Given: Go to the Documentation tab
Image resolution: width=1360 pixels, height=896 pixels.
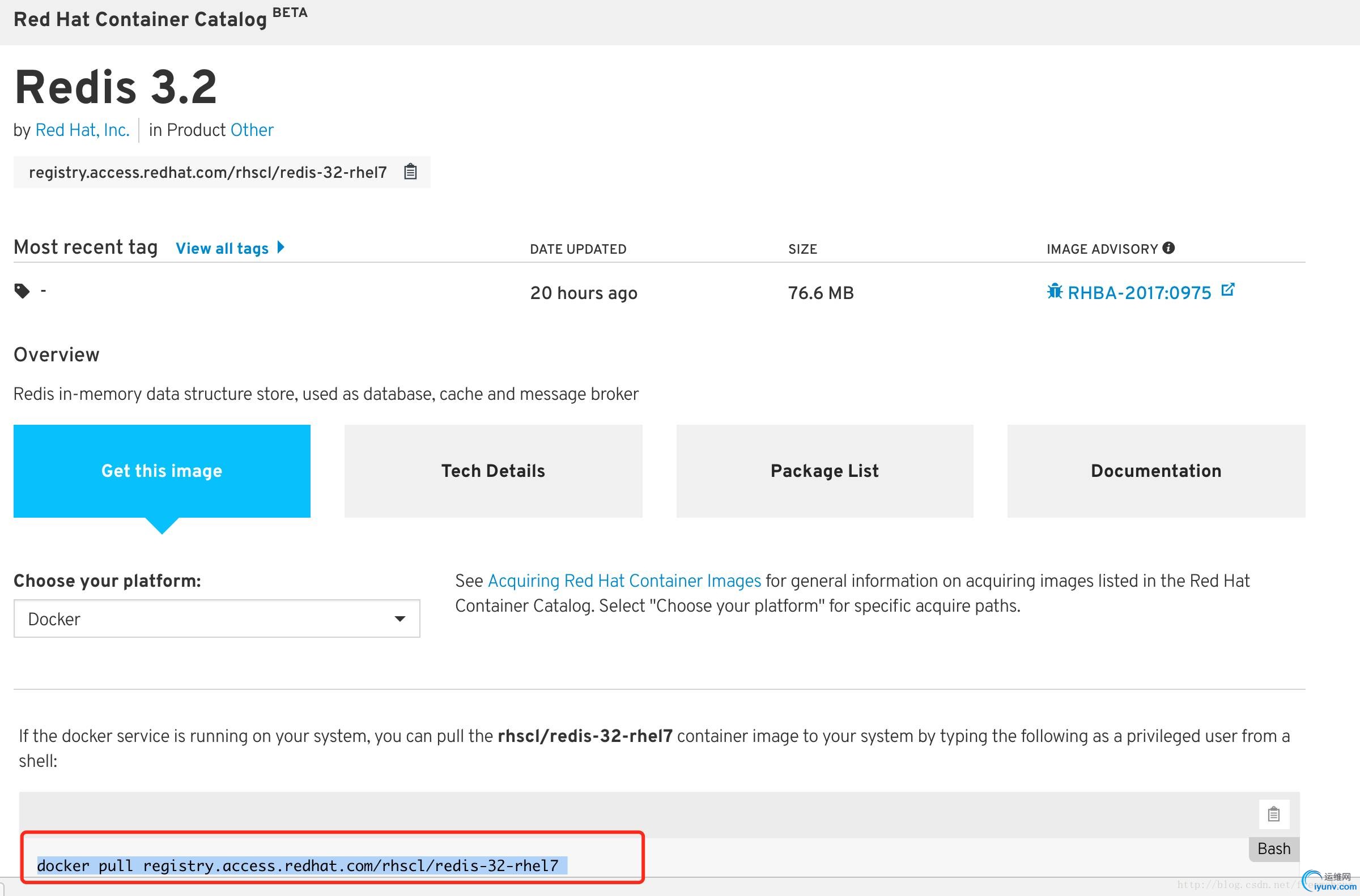Looking at the screenshot, I should click(1156, 471).
